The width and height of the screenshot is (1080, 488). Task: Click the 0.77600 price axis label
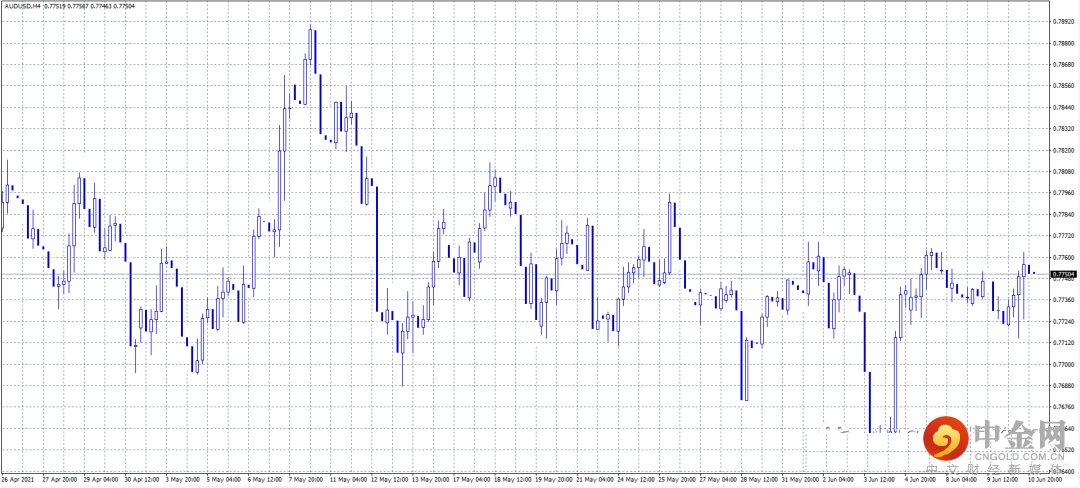(x=1063, y=257)
